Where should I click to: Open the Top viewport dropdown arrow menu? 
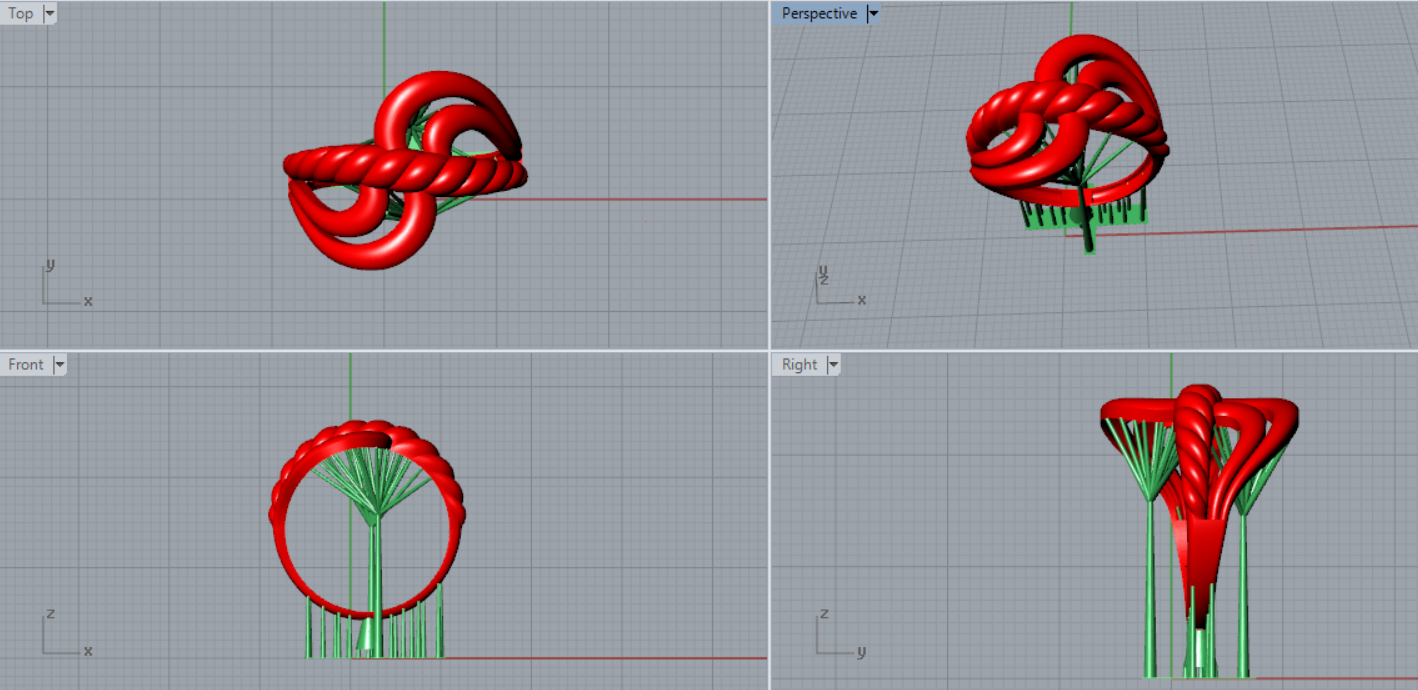(50, 14)
